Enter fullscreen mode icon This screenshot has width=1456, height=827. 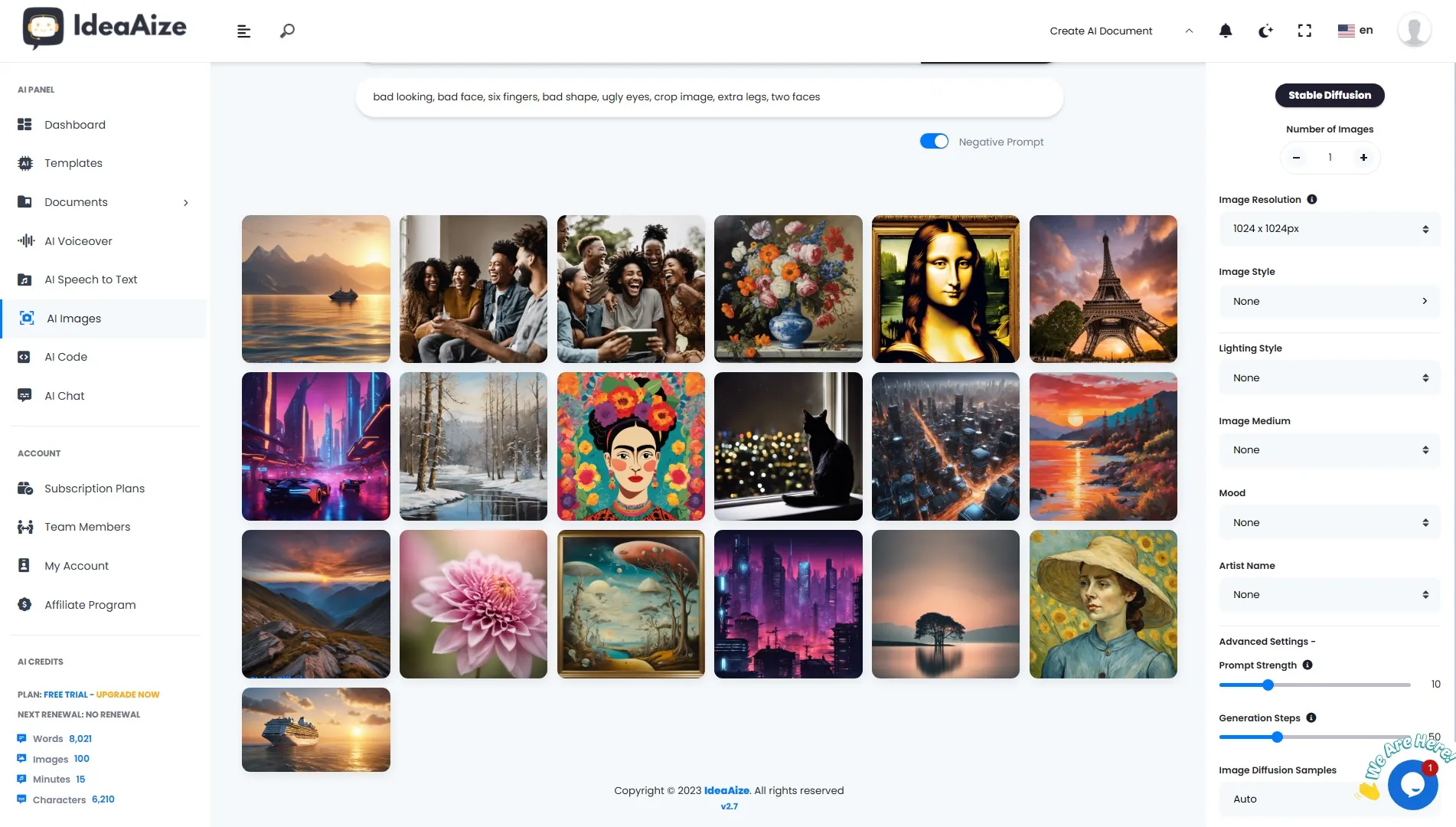1304,31
